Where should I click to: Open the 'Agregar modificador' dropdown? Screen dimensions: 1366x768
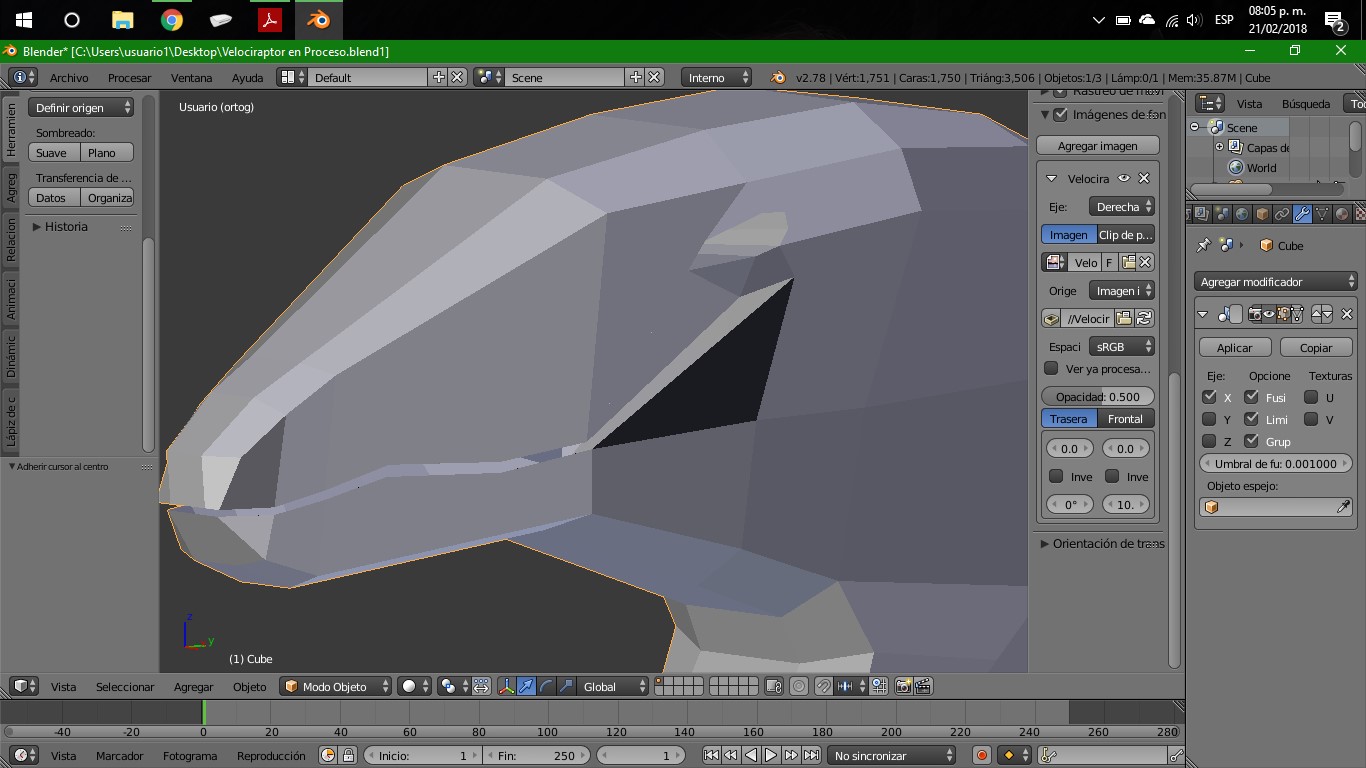[1276, 282]
